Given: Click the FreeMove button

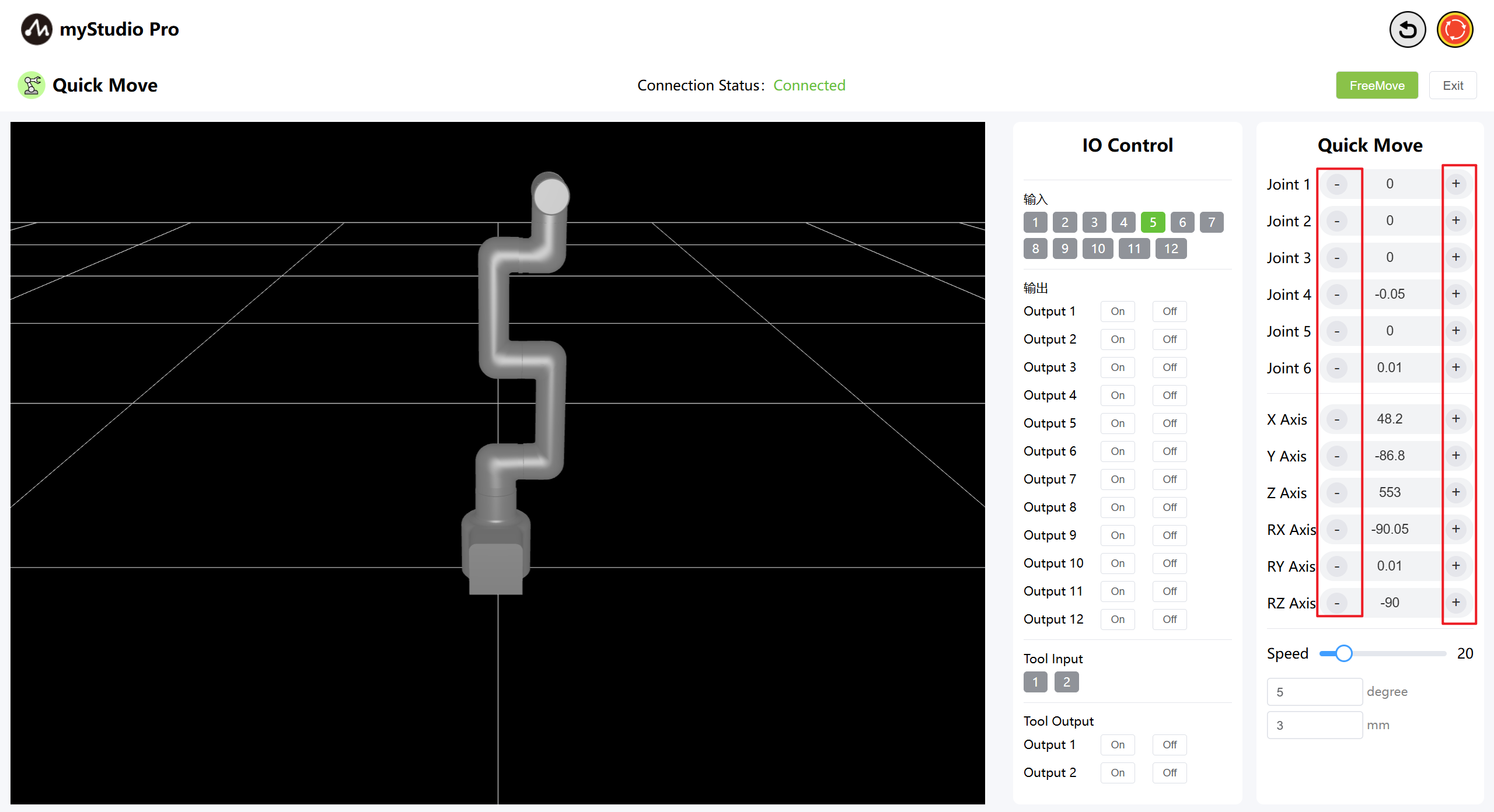Looking at the screenshot, I should 1377,85.
